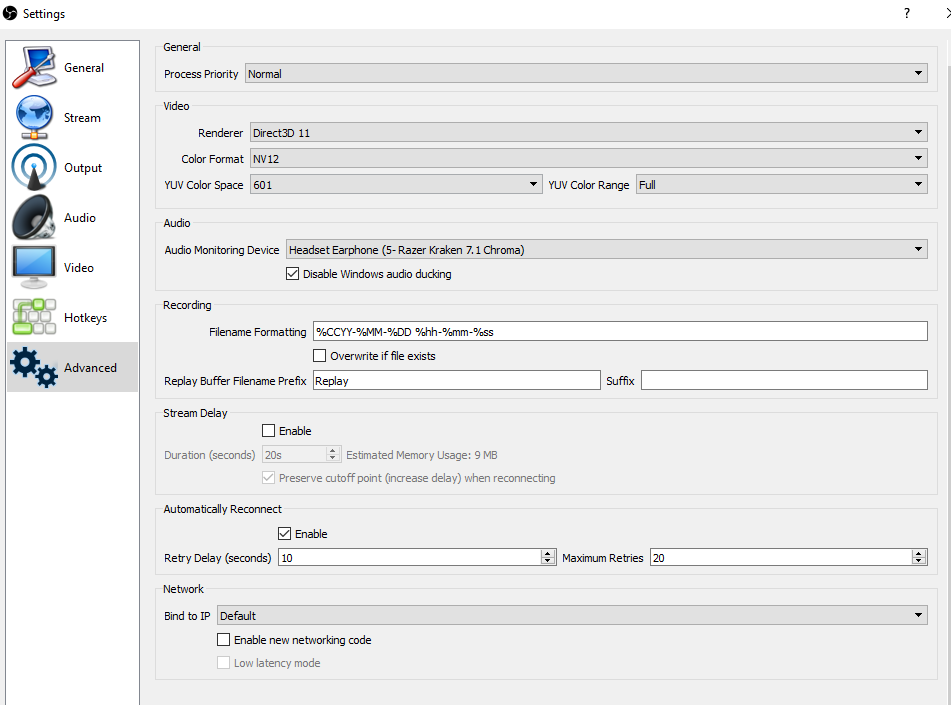Switch to the Stream tab label
951x705 pixels.
tap(82, 118)
